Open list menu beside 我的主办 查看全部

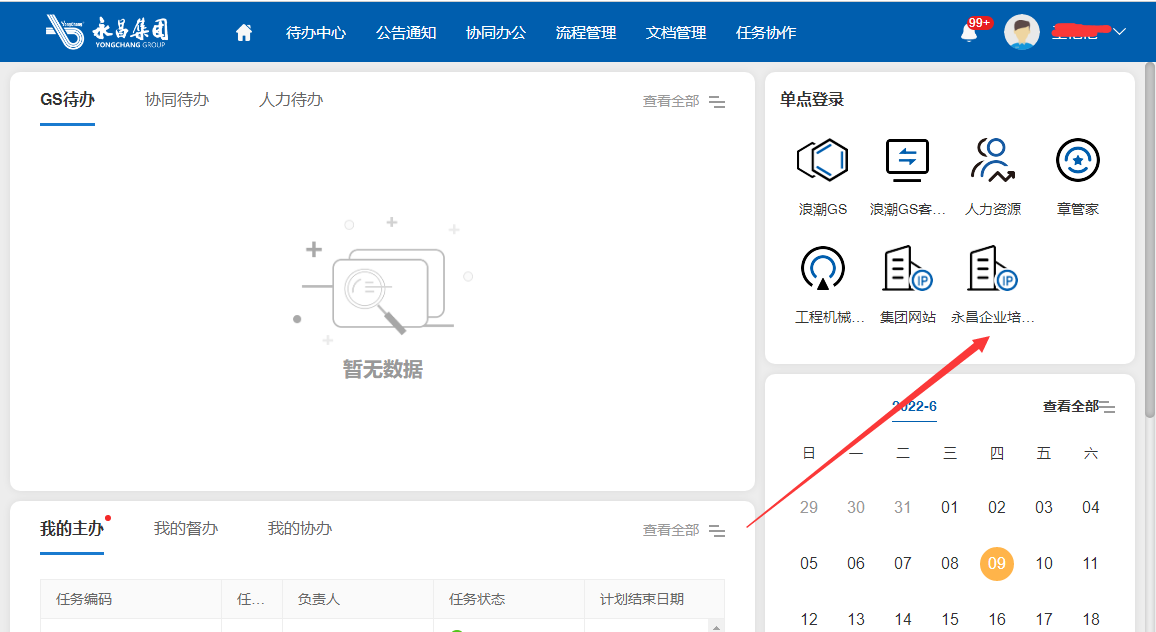[717, 531]
